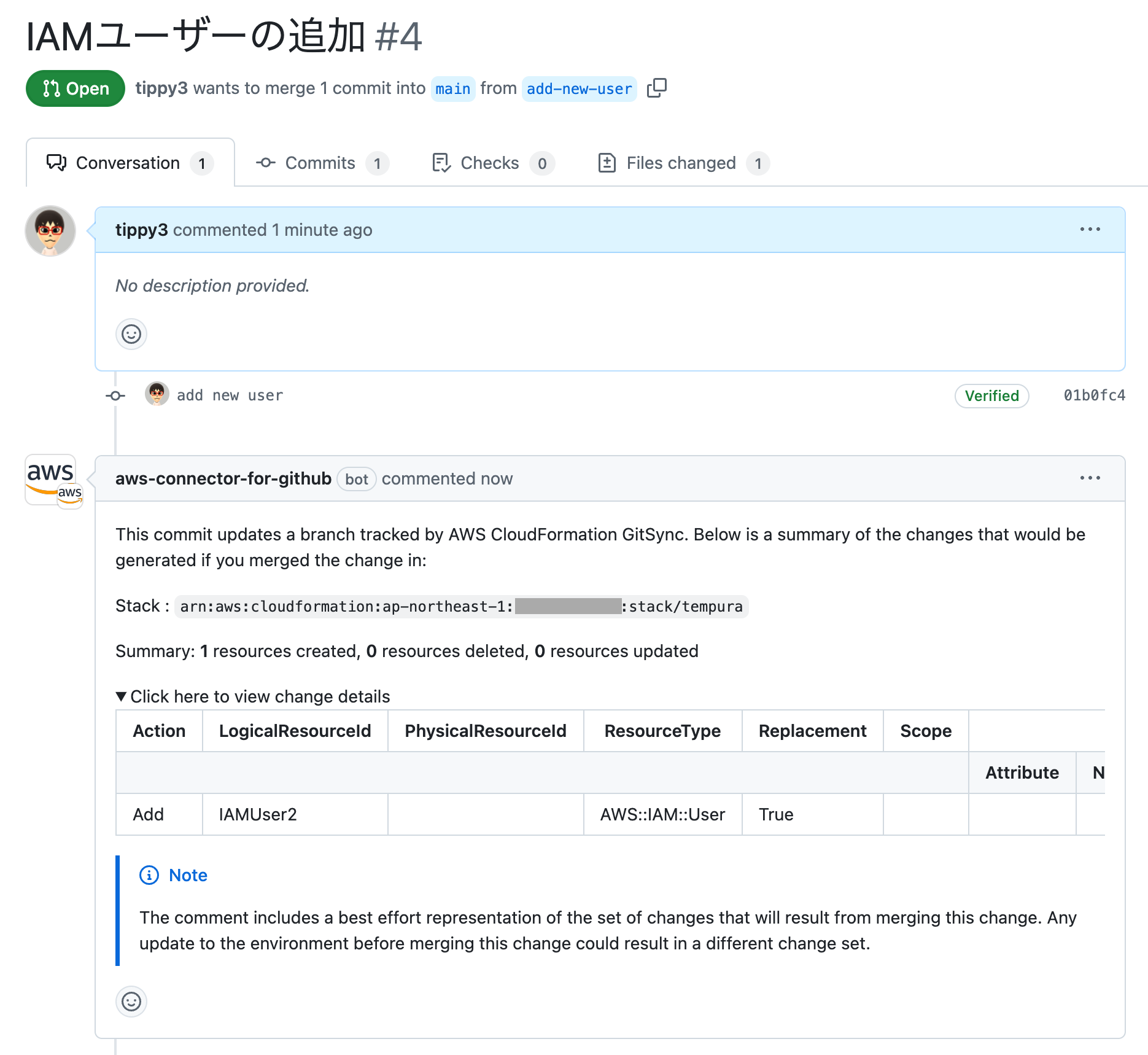Open the Checks tab
The image size is (1148, 1055).
[493, 163]
